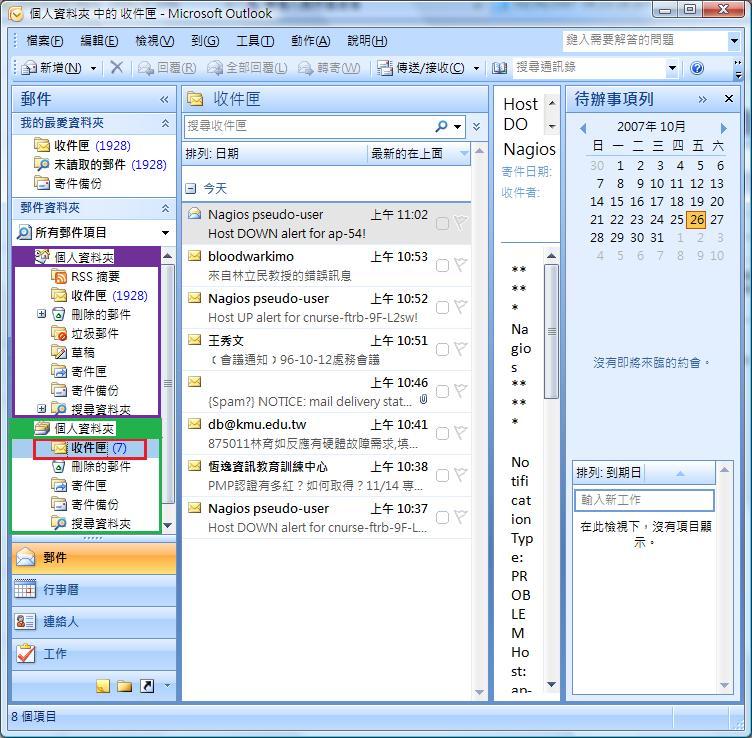Image resolution: width=752 pixels, height=738 pixels.
Task: Open the Address Book icon
Action: click(499, 68)
